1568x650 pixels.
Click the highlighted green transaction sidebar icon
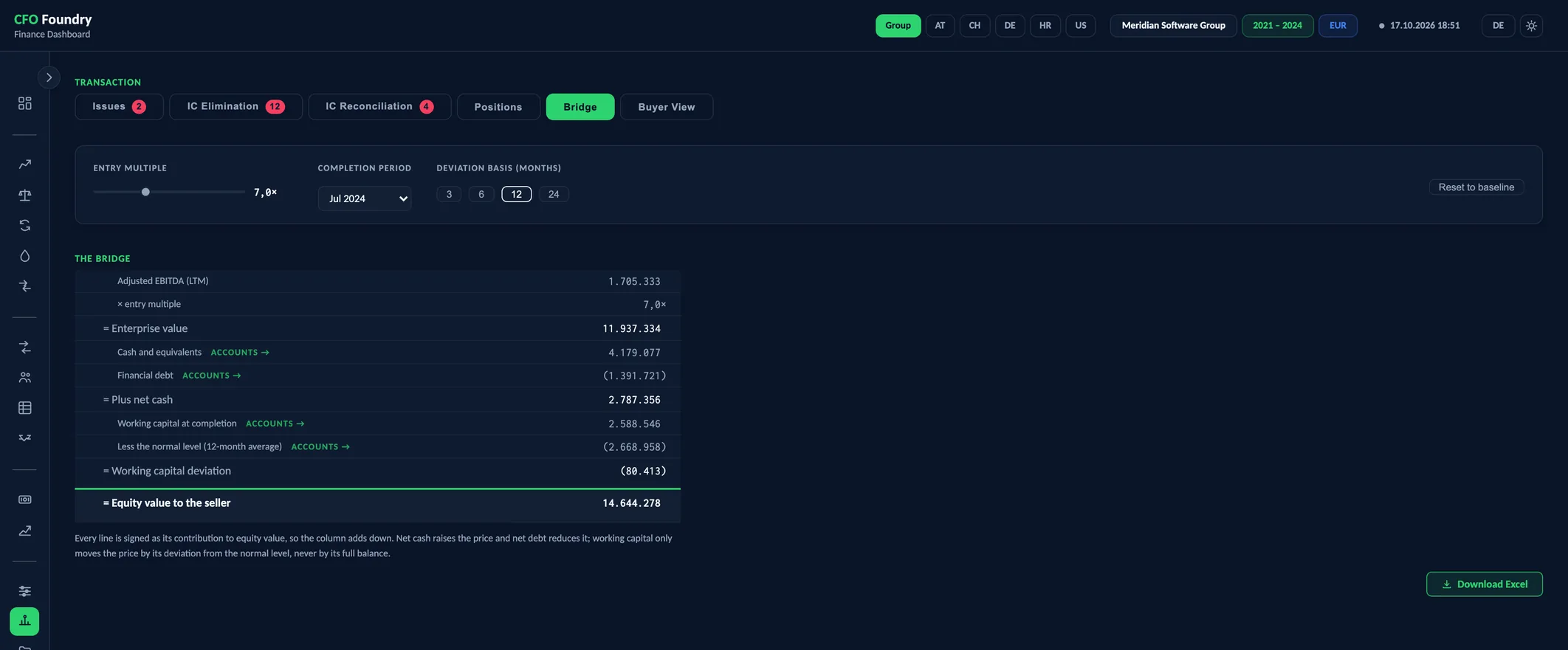click(24, 621)
